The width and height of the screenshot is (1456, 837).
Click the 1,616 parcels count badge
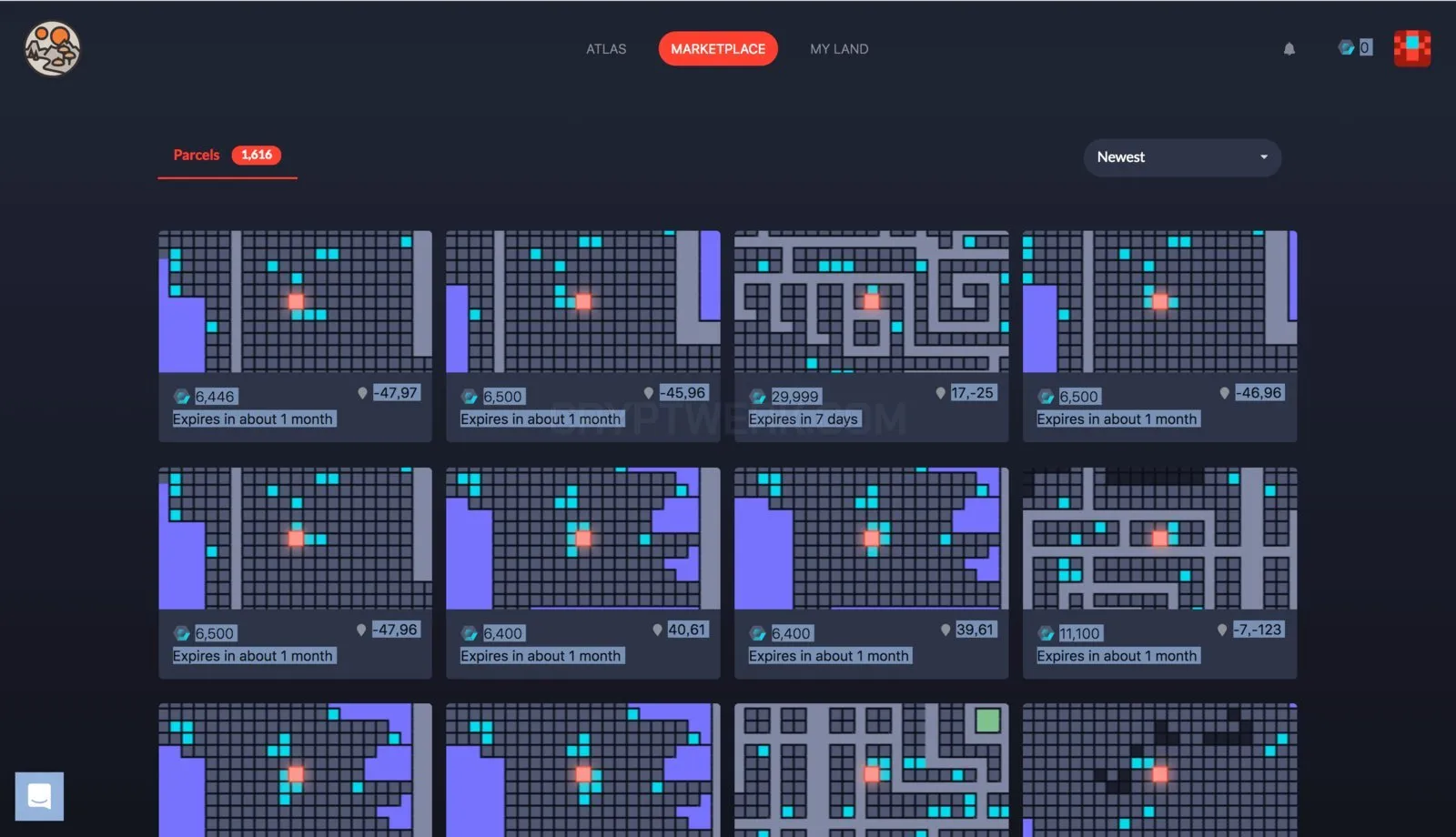pos(257,155)
